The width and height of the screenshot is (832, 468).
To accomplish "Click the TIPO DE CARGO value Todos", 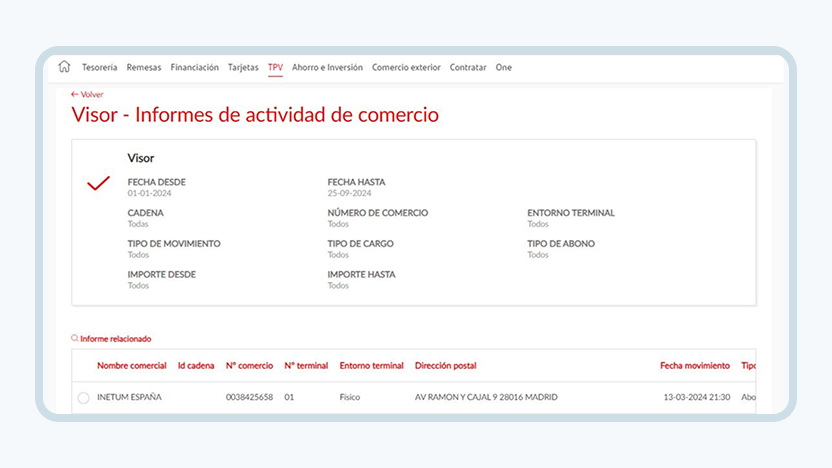I will [338, 255].
